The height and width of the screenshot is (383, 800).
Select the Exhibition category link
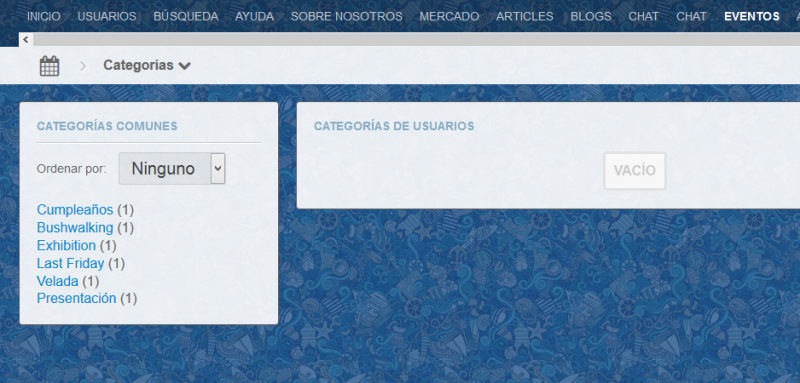click(66, 245)
